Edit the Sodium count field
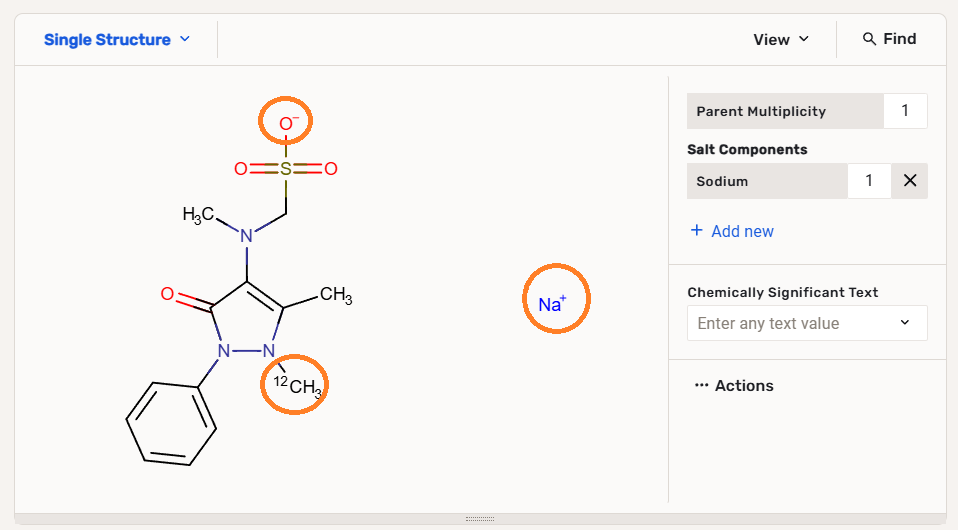Image resolution: width=958 pixels, height=530 pixels. 868,181
